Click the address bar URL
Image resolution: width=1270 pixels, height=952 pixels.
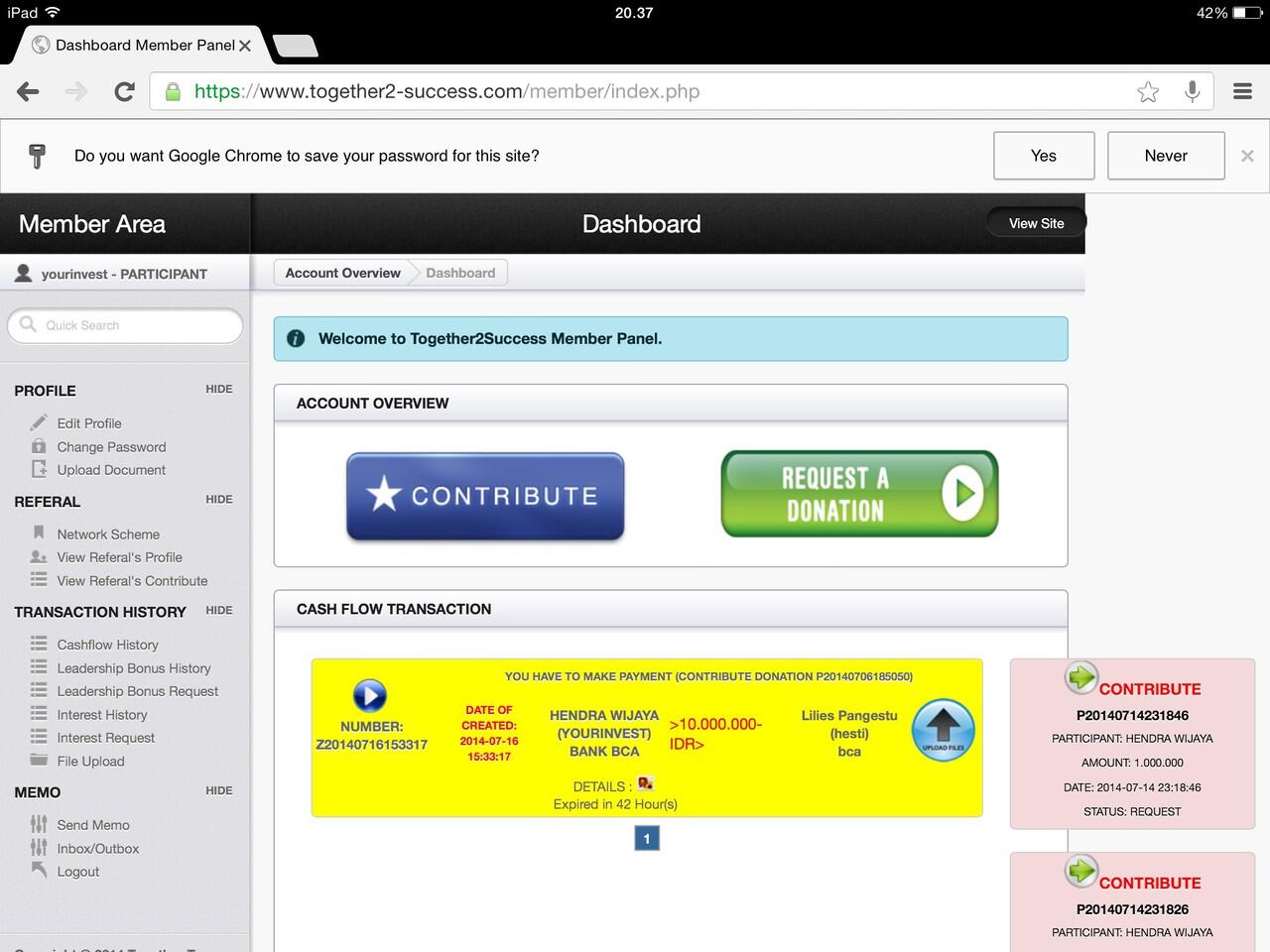(x=446, y=92)
